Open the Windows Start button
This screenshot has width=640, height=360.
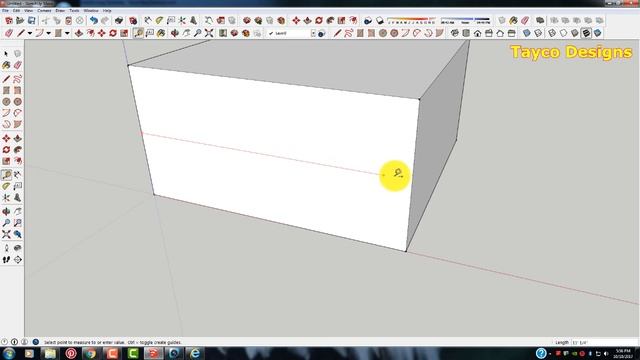9,353
